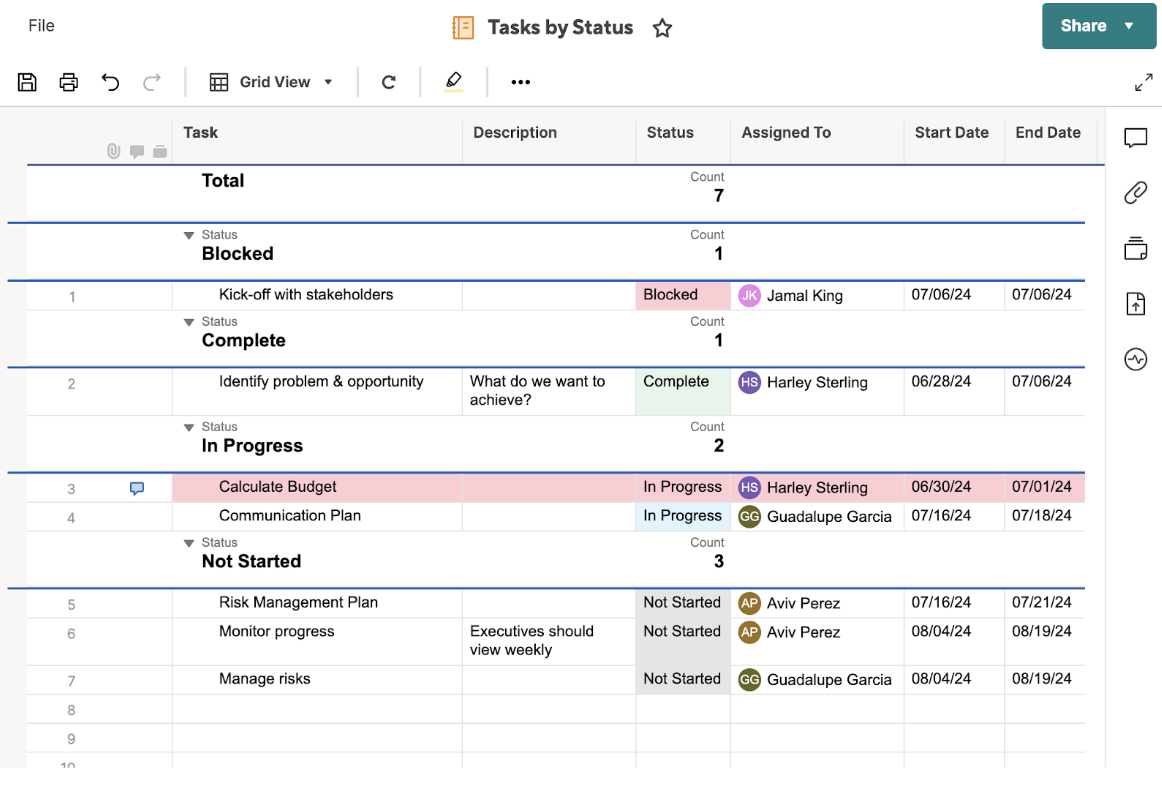Viewport: 1162px width, 790px height.
Task: Refresh the sheet
Action: point(389,82)
